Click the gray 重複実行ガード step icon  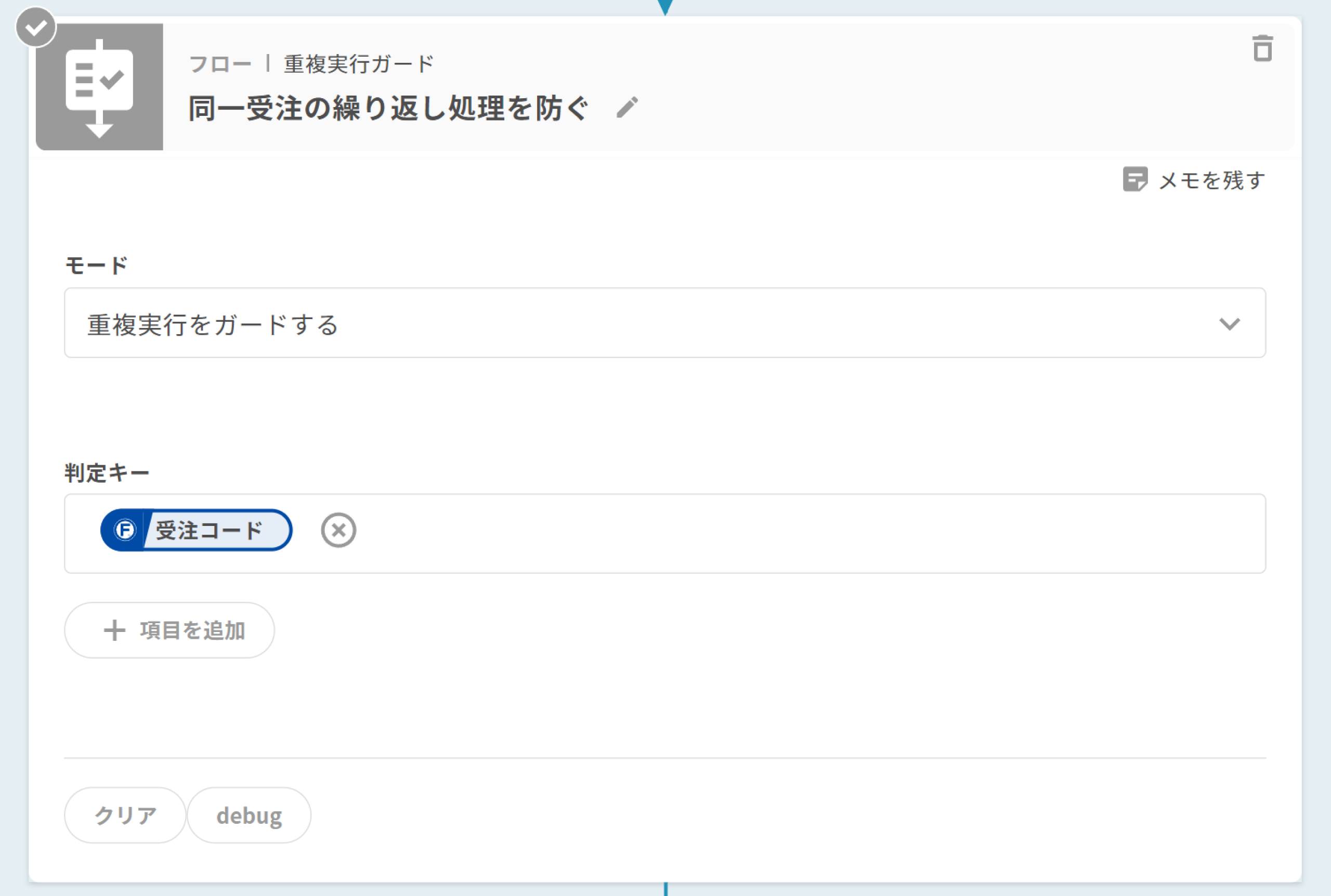[x=99, y=87]
